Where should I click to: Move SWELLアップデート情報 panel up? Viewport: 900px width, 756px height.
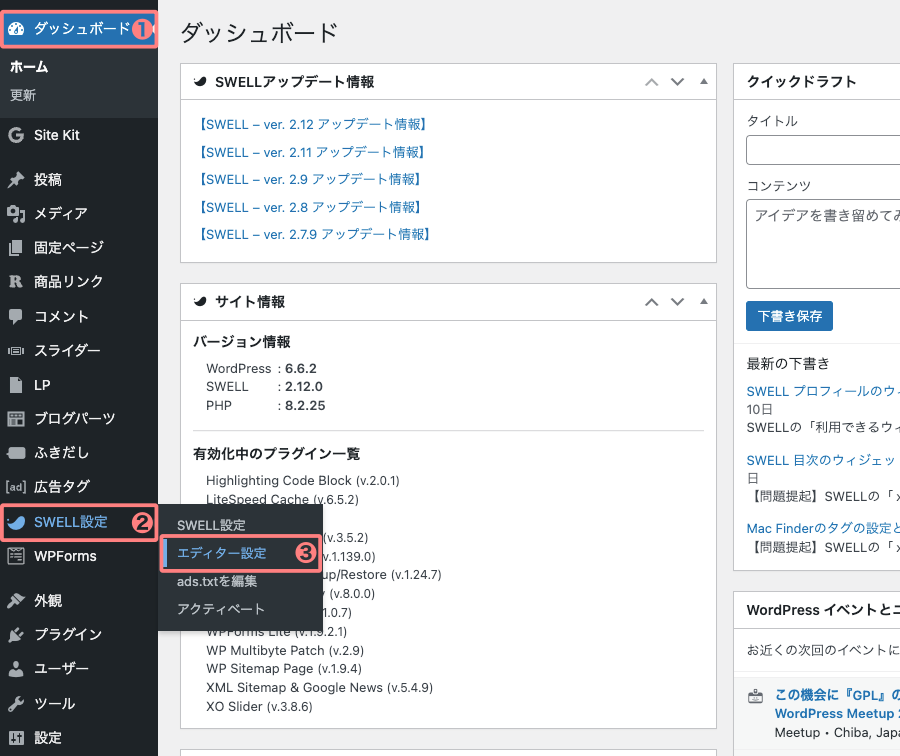651,82
